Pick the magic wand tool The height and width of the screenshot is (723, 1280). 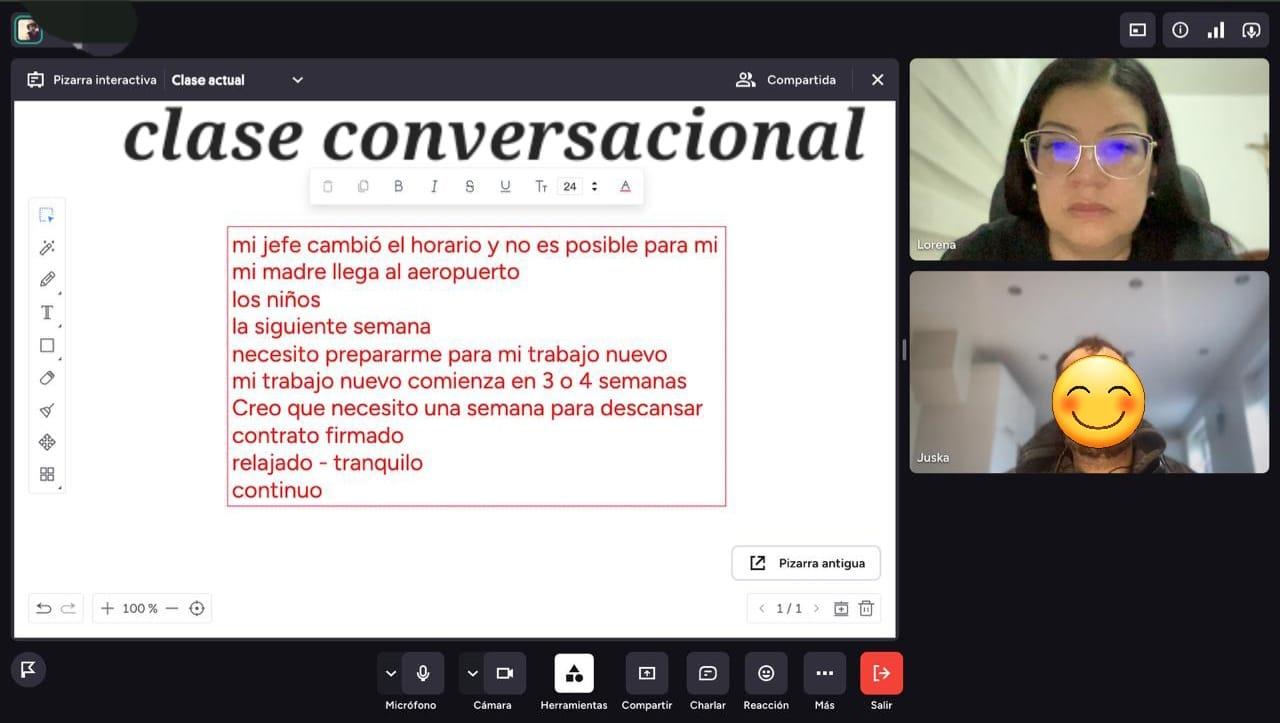47,247
